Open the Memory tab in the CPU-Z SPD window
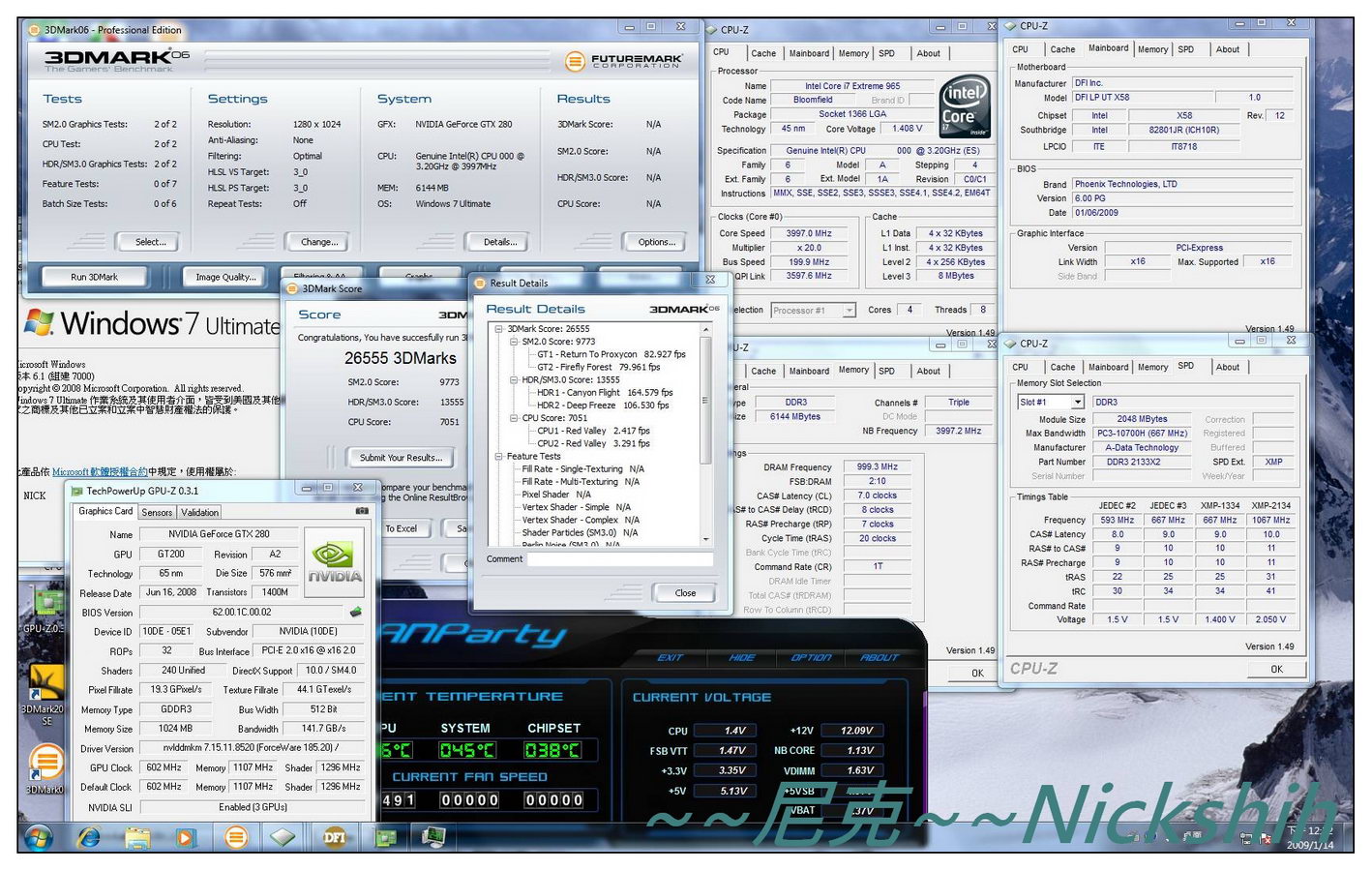1372x871 pixels. pos(1152,367)
